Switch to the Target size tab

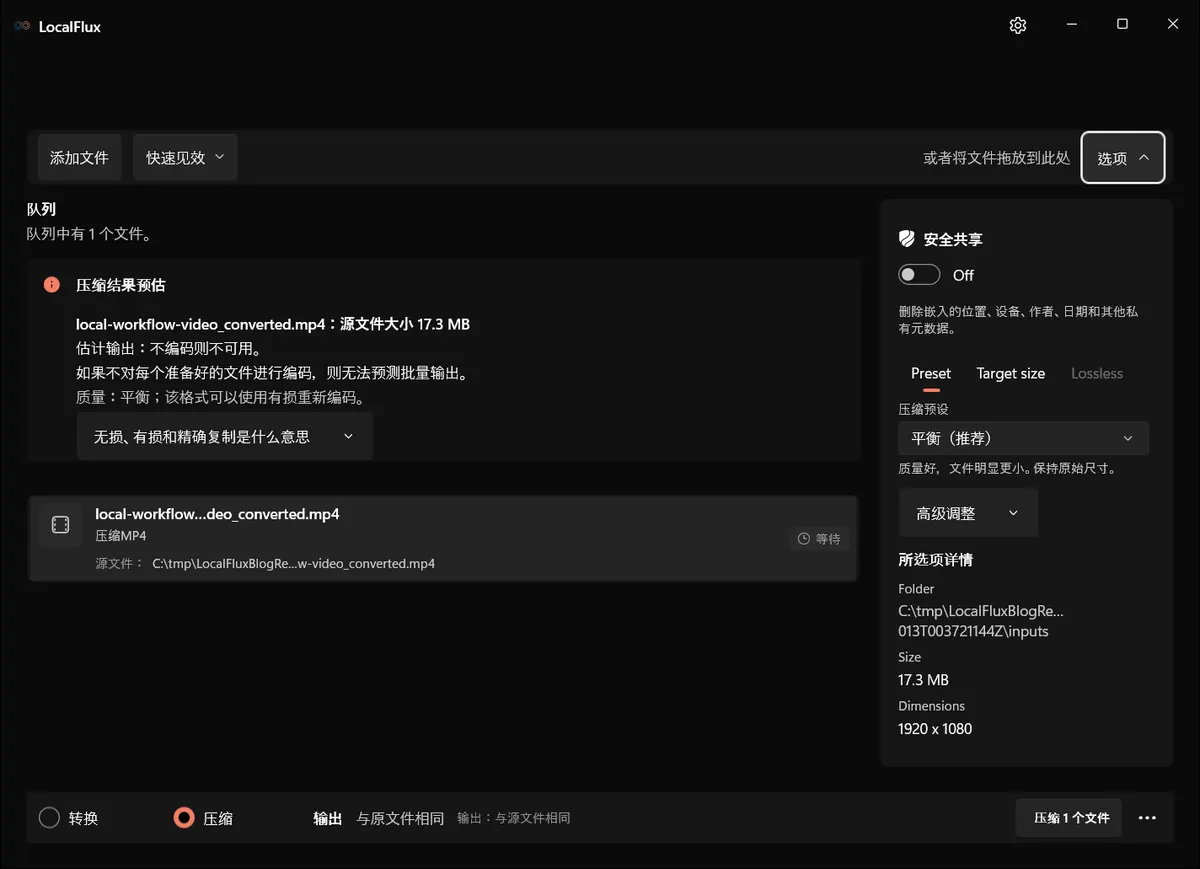(1011, 374)
